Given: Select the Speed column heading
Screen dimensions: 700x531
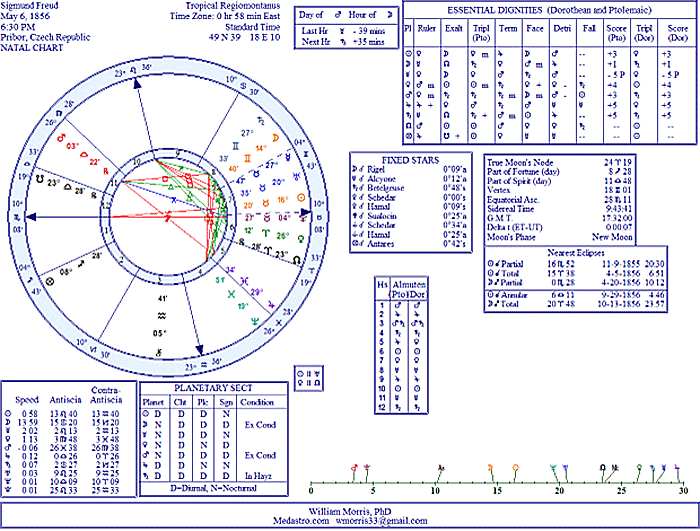Looking at the screenshot, I should pos(27,400).
